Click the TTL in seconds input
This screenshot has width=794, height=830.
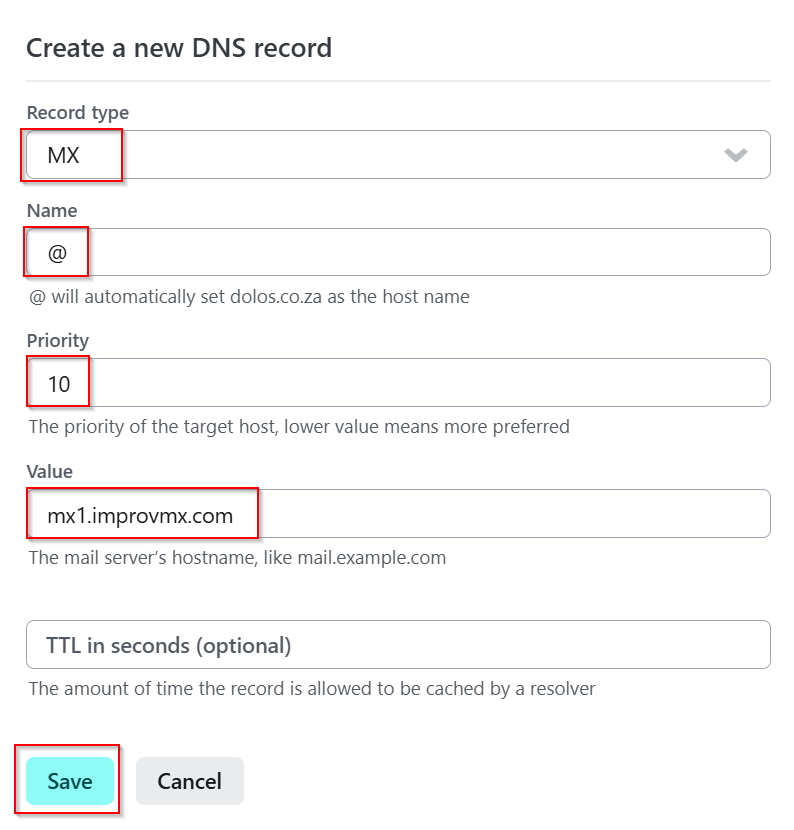tap(398, 645)
